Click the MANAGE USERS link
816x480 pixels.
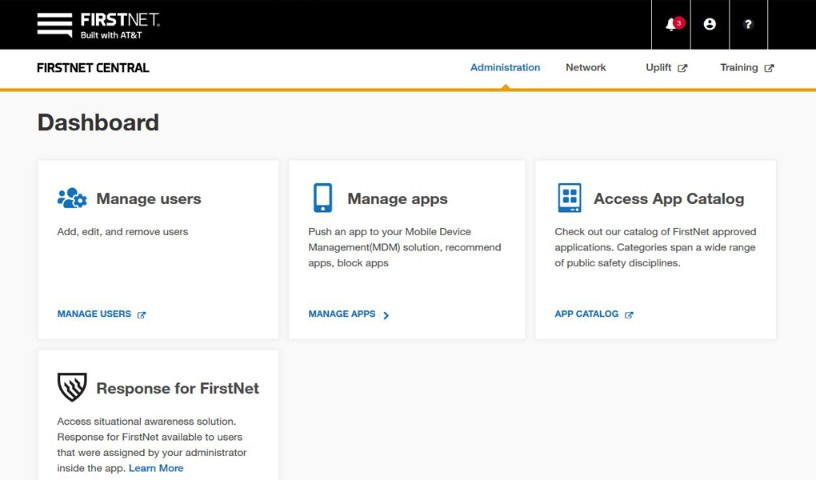[x=94, y=314]
